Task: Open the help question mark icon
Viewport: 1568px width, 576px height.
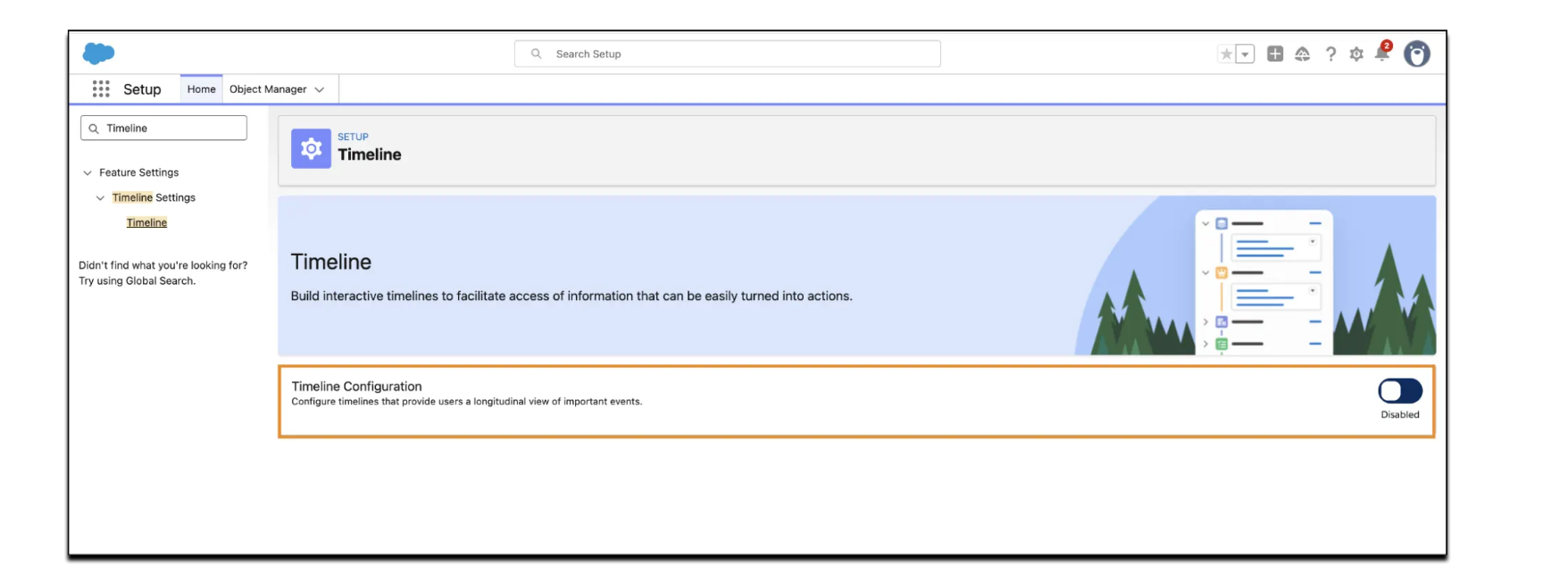Action: click(x=1330, y=54)
